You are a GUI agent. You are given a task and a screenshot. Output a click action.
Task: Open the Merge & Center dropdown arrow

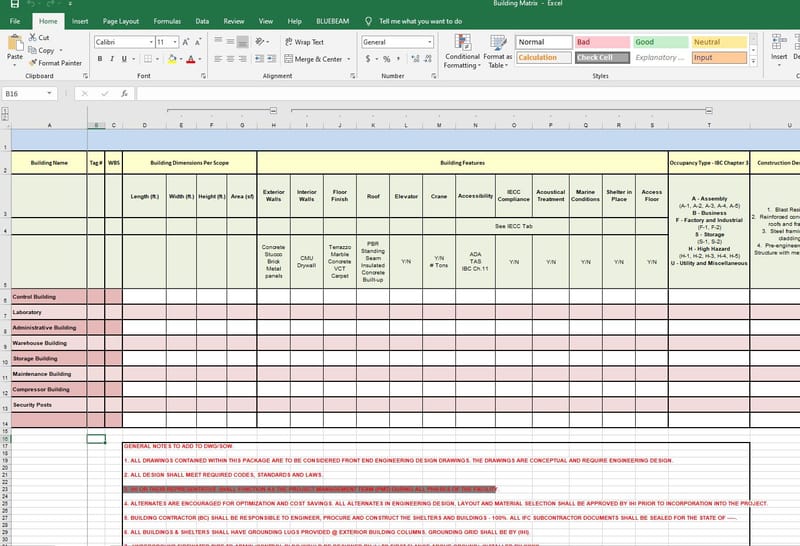click(351, 59)
